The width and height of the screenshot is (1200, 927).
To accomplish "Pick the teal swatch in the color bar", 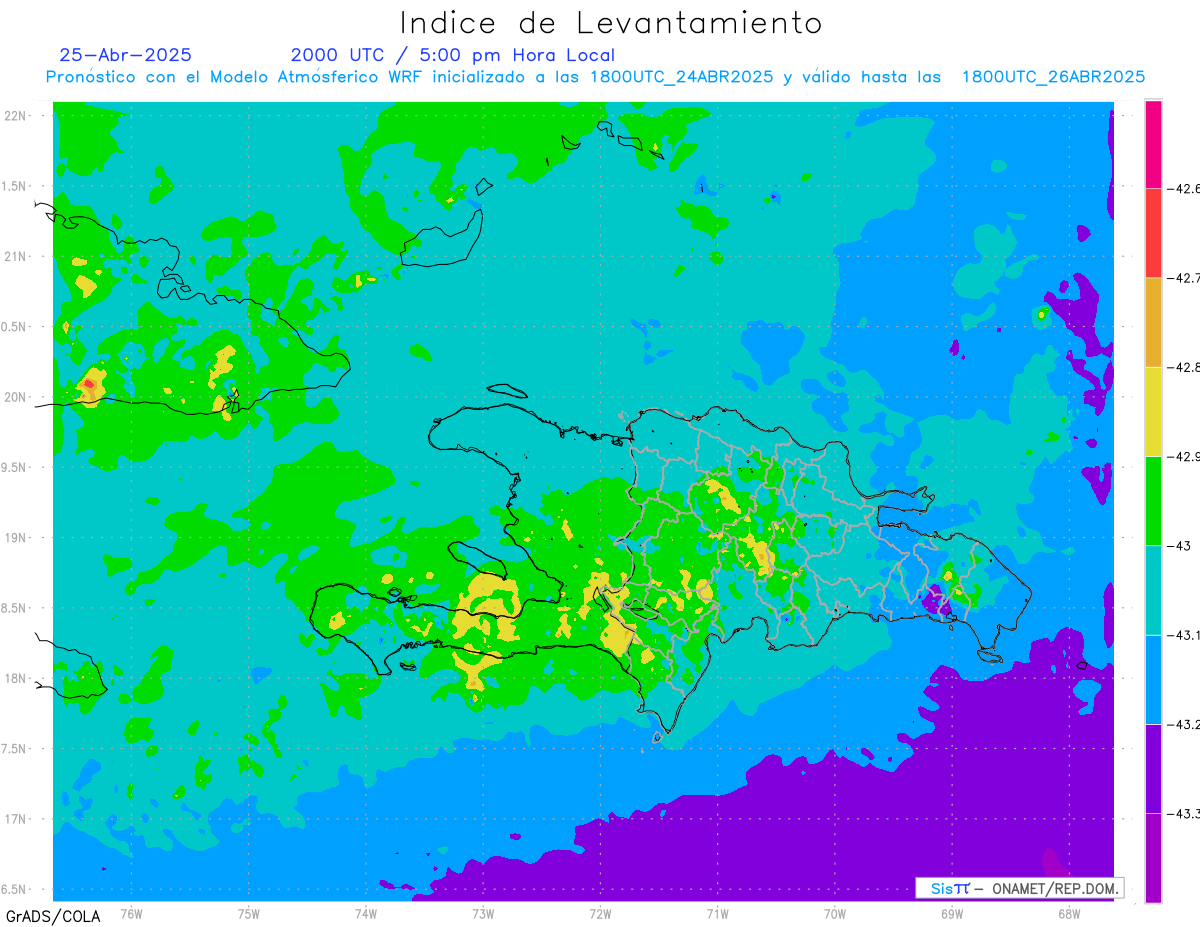I will [1153, 590].
